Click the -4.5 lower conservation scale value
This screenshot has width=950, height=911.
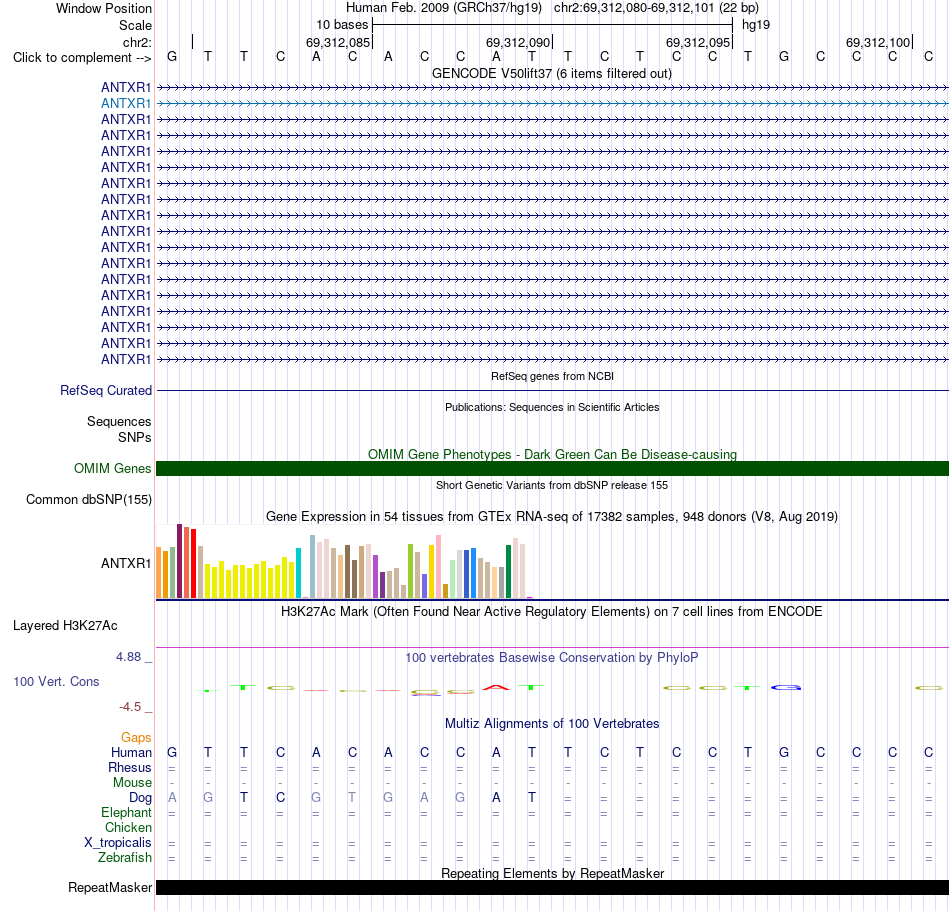coord(130,707)
